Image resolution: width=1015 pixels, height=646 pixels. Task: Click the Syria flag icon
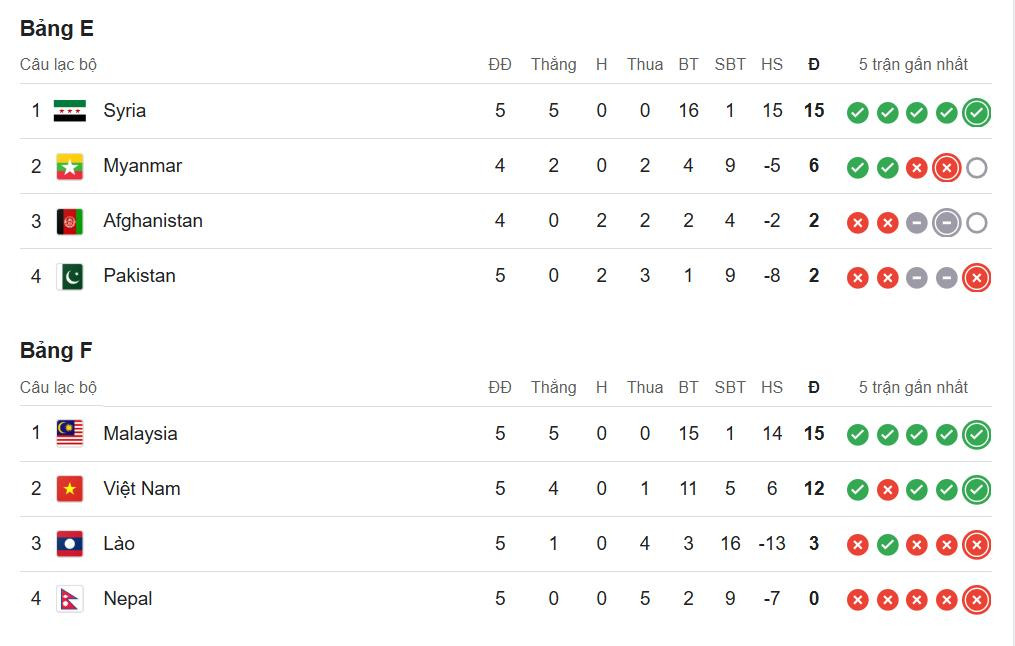(70, 111)
